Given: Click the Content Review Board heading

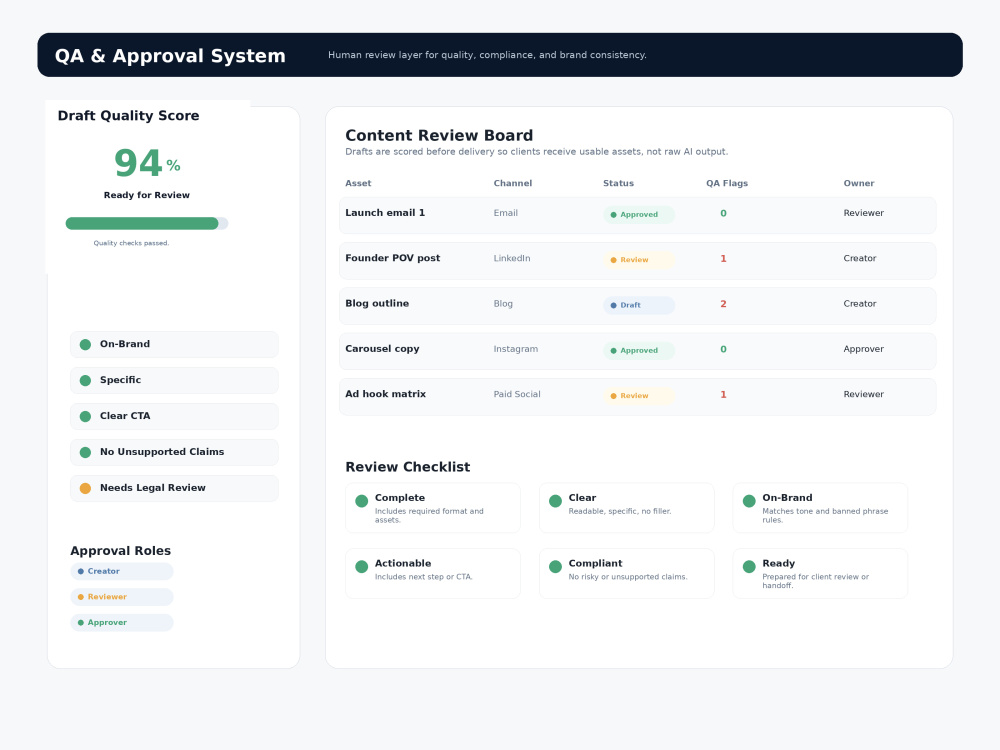Looking at the screenshot, I should [439, 135].
